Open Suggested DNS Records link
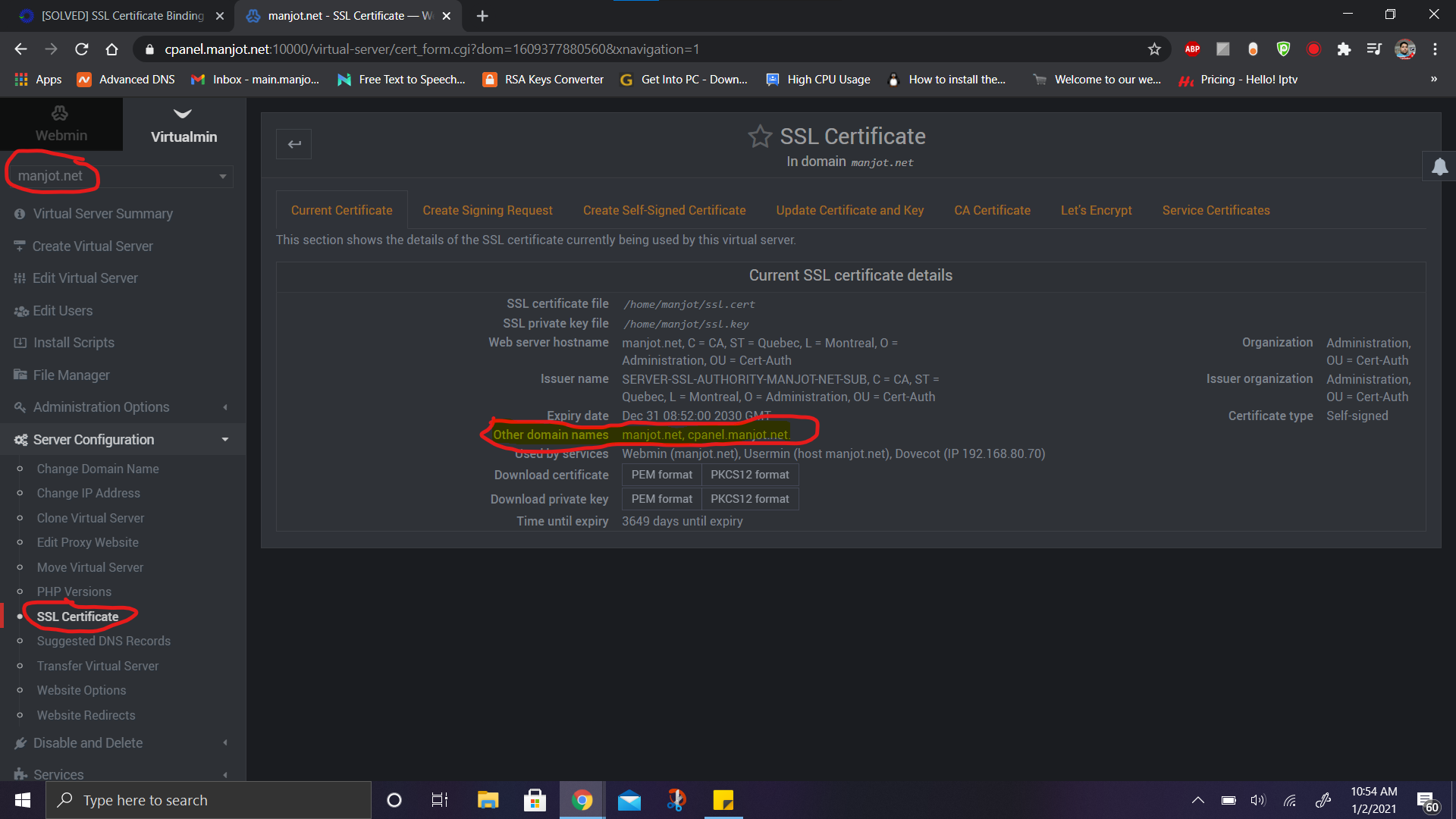The width and height of the screenshot is (1456, 819). click(x=104, y=641)
